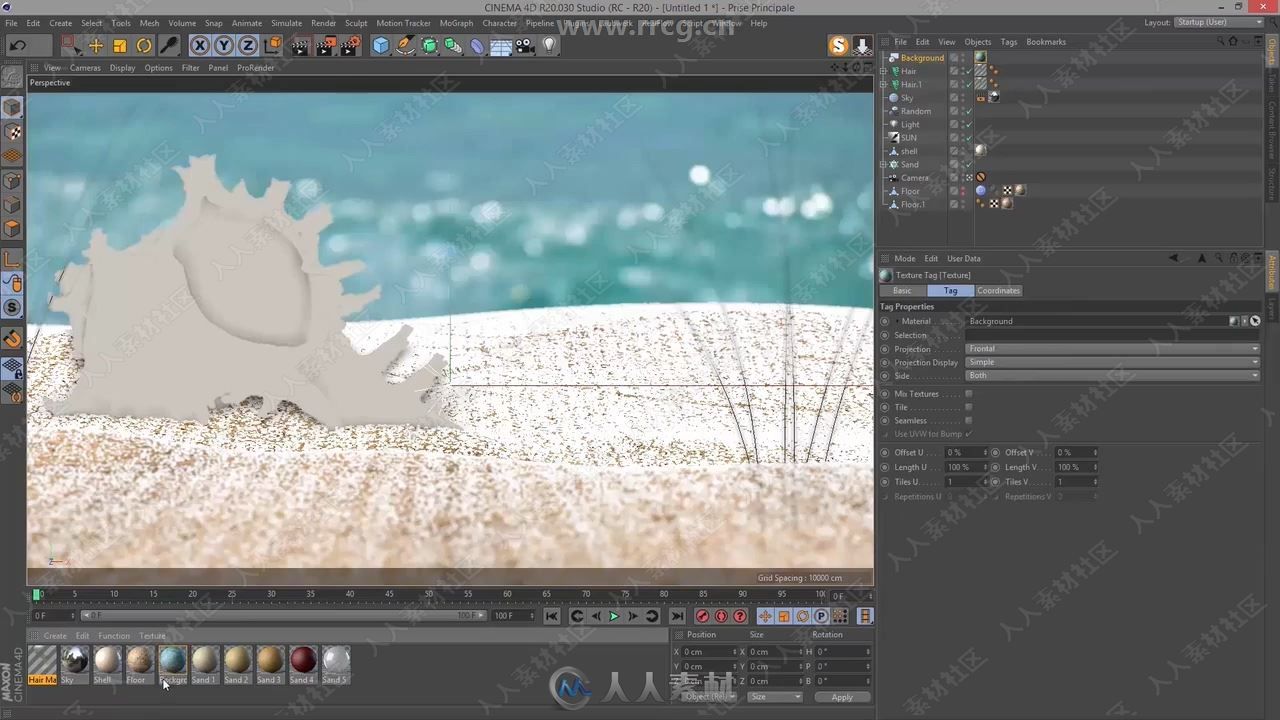The width and height of the screenshot is (1280, 720).
Task: Toggle Y axis lock
Action: (x=224, y=45)
